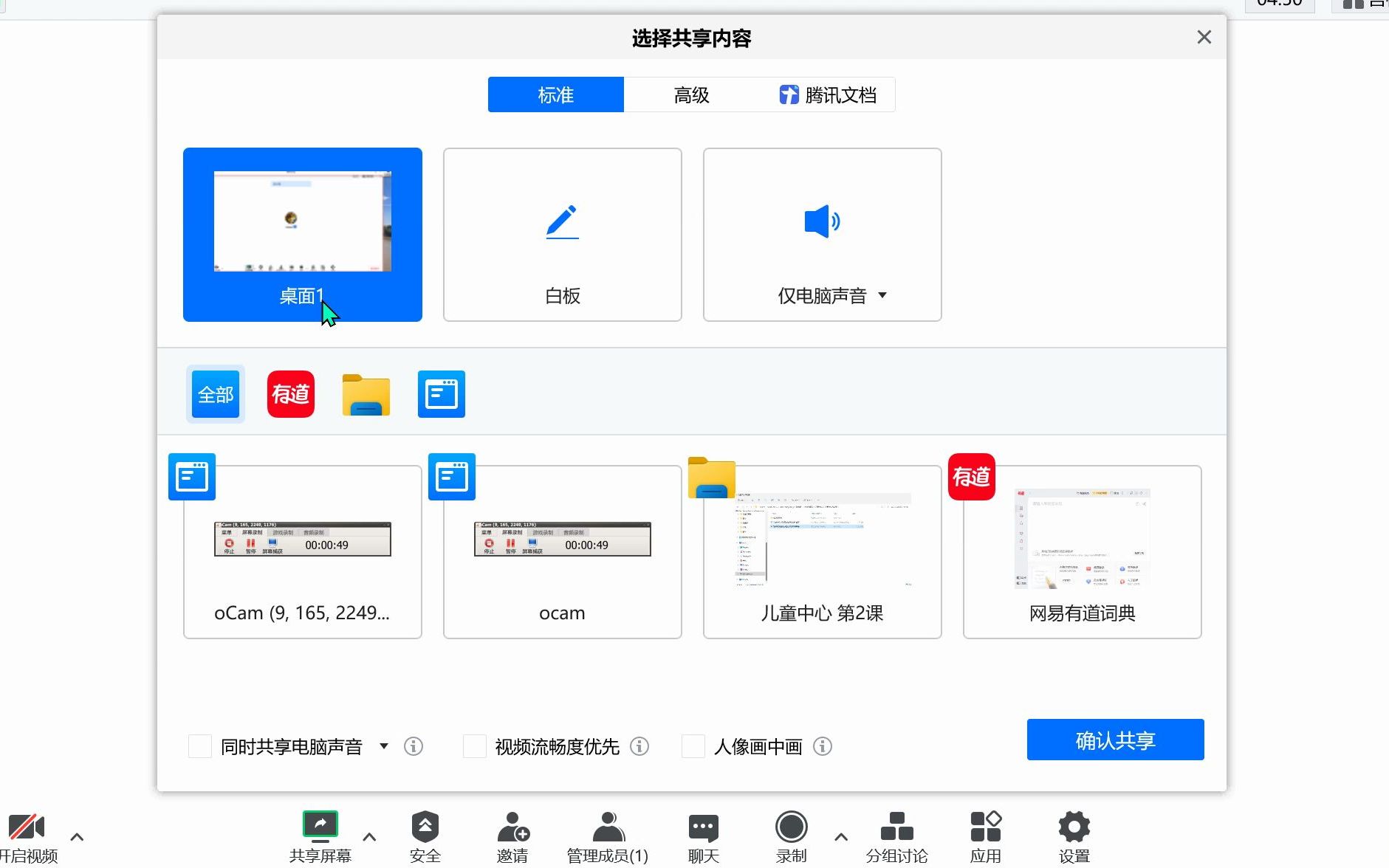Expand the 共享屏幕 options chevron
This screenshot has width=1389, height=868.
(370, 837)
